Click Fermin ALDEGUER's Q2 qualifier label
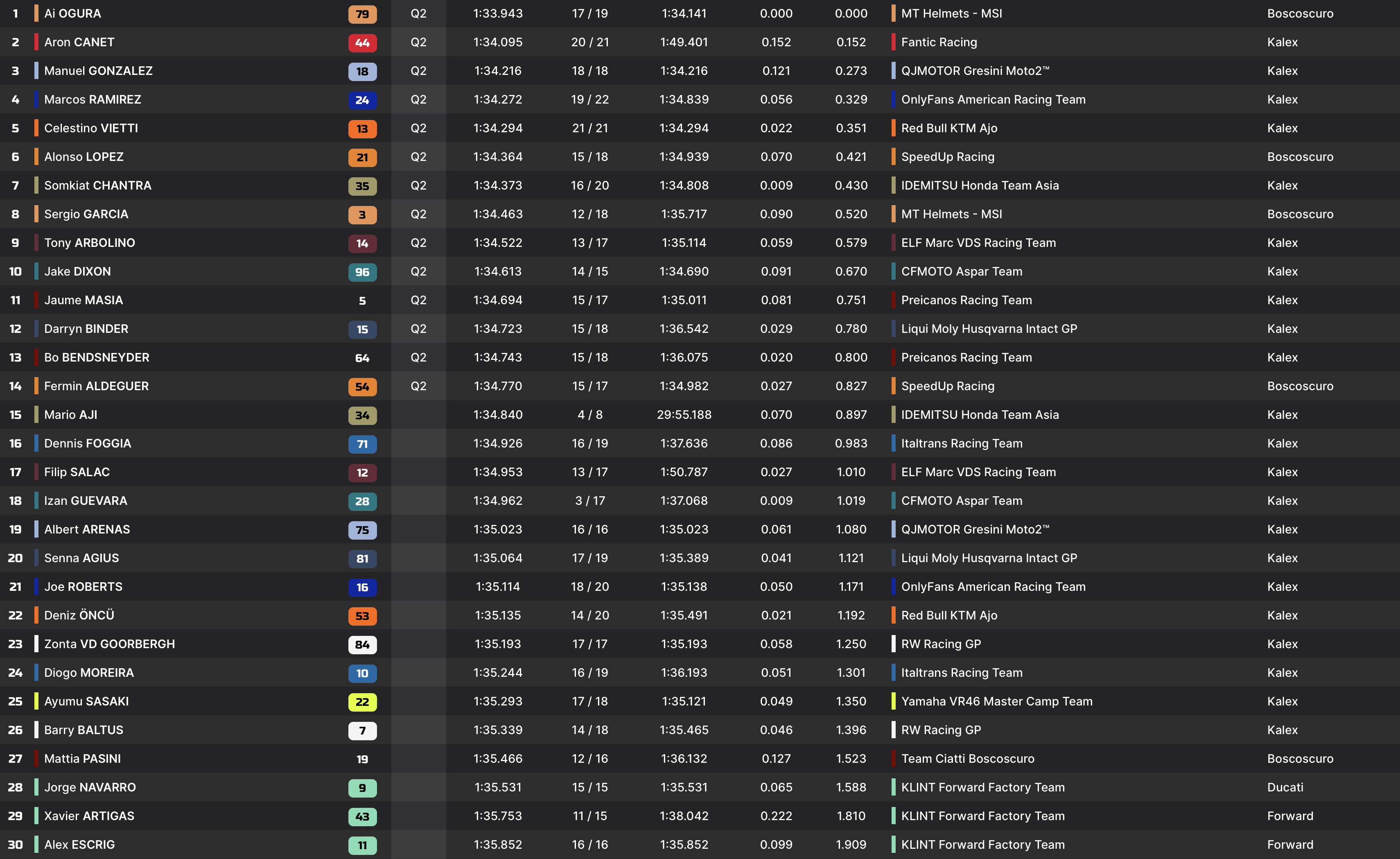1400x859 pixels. (x=418, y=387)
